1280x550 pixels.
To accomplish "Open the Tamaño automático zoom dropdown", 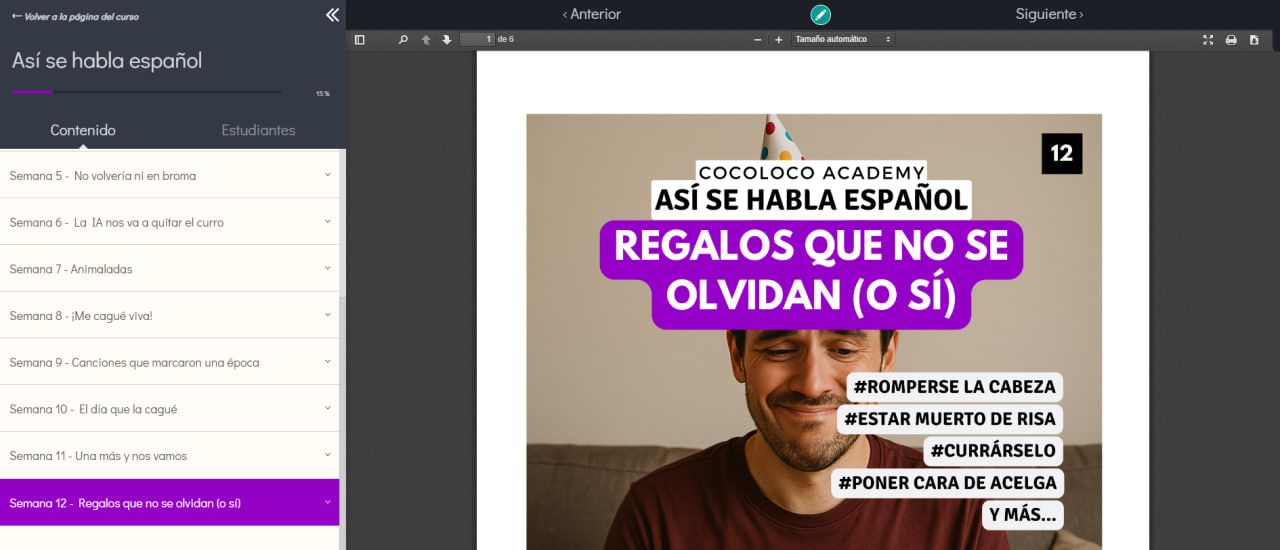I will [843, 39].
